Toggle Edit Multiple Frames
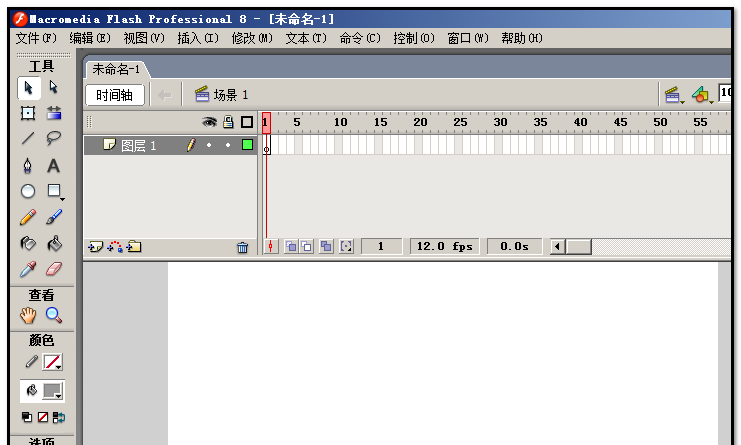Image resolution: width=741 pixels, height=445 pixels. (x=326, y=246)
